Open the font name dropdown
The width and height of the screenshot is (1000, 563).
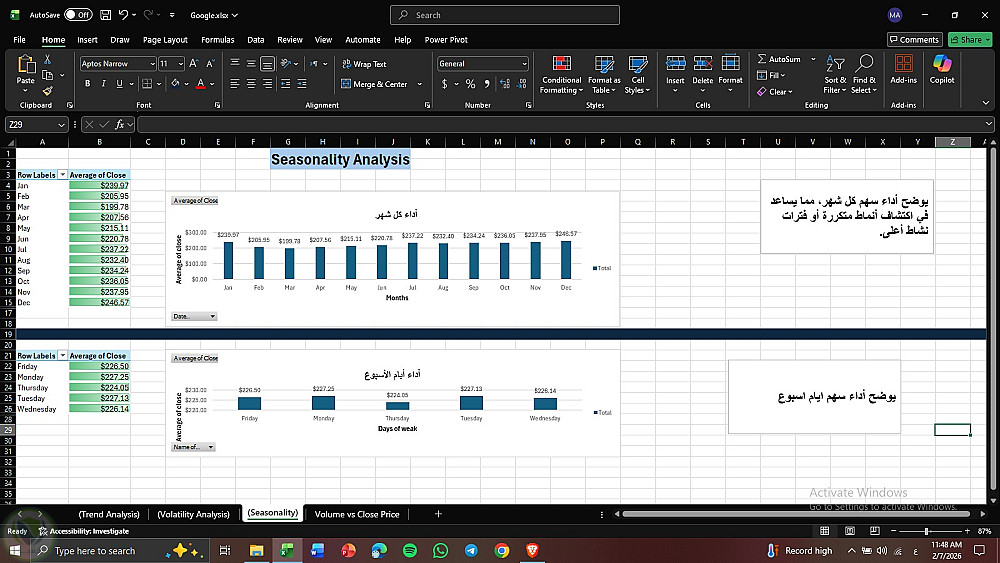pos(152,64)
